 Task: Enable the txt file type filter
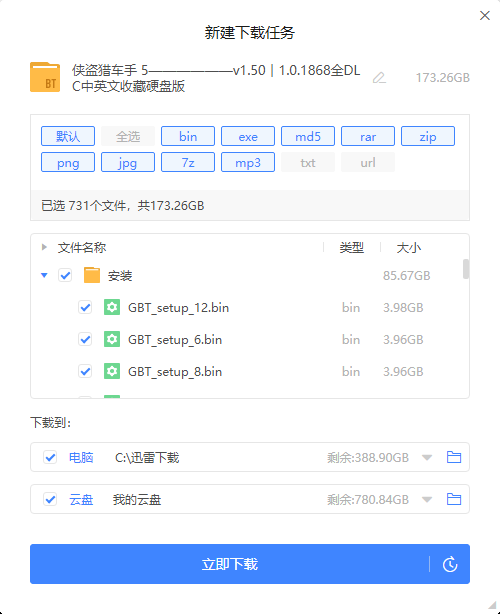(308, 162)
